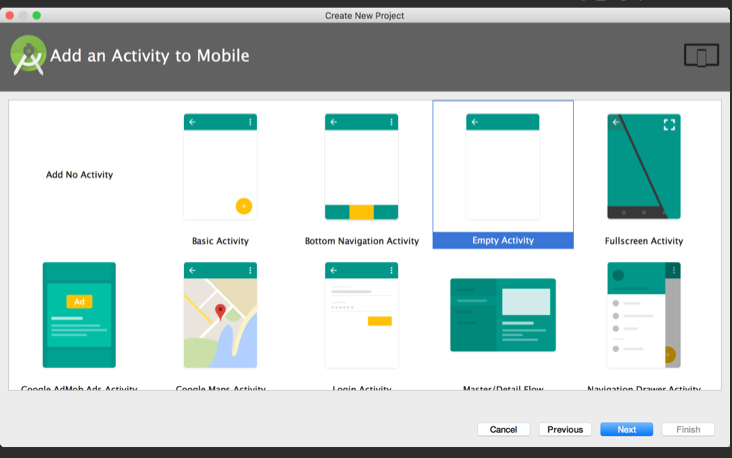Select the Login Activity template thumbnail
This screenshot has width=732, height=458.
[x=361, y=315]
